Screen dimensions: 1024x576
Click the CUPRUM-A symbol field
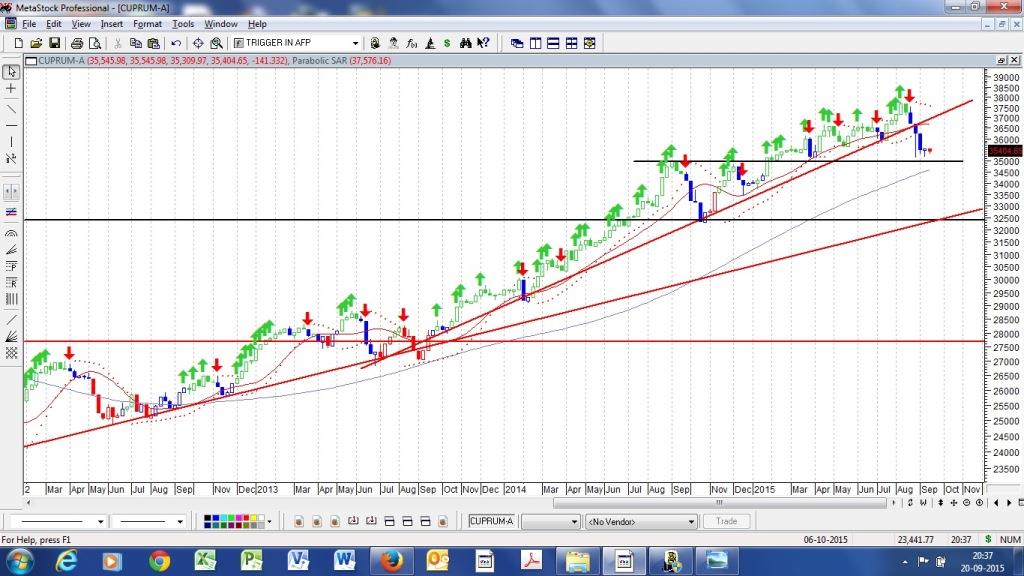(x=491, y=521)
